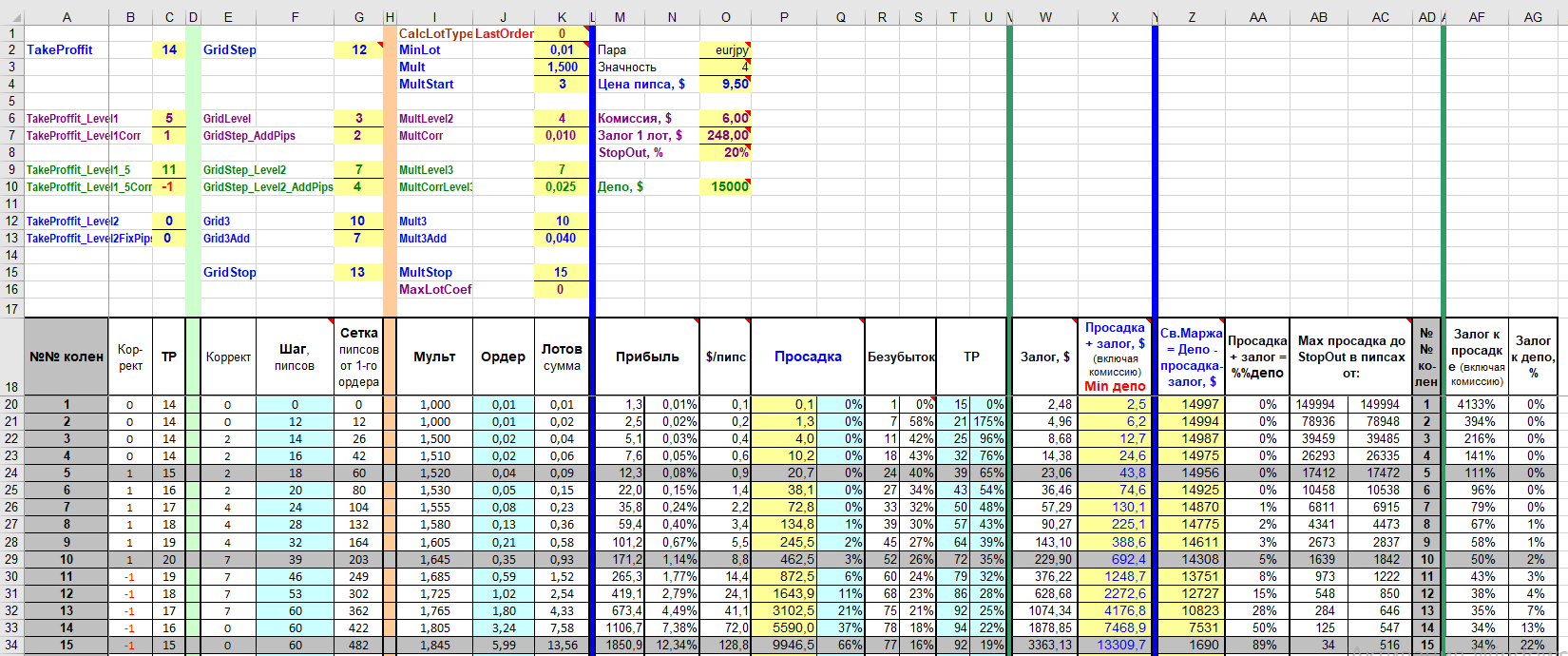This screenshot has width=1568, height=656.
Task: Select the order lot cell 5,99
Action: [x=503, y=645]
